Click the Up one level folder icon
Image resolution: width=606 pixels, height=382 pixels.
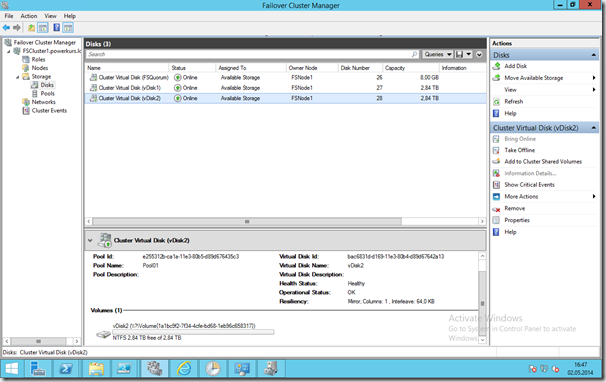31,27
